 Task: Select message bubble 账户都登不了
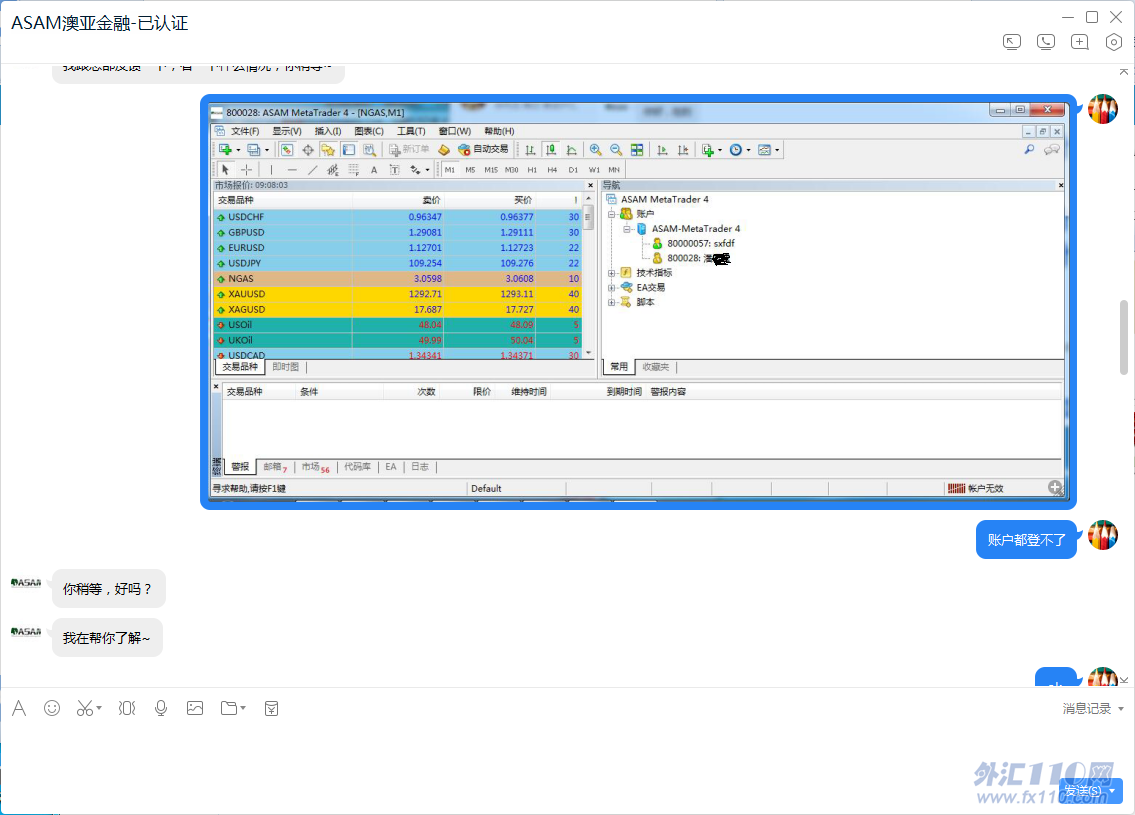tap(1026, 540)
